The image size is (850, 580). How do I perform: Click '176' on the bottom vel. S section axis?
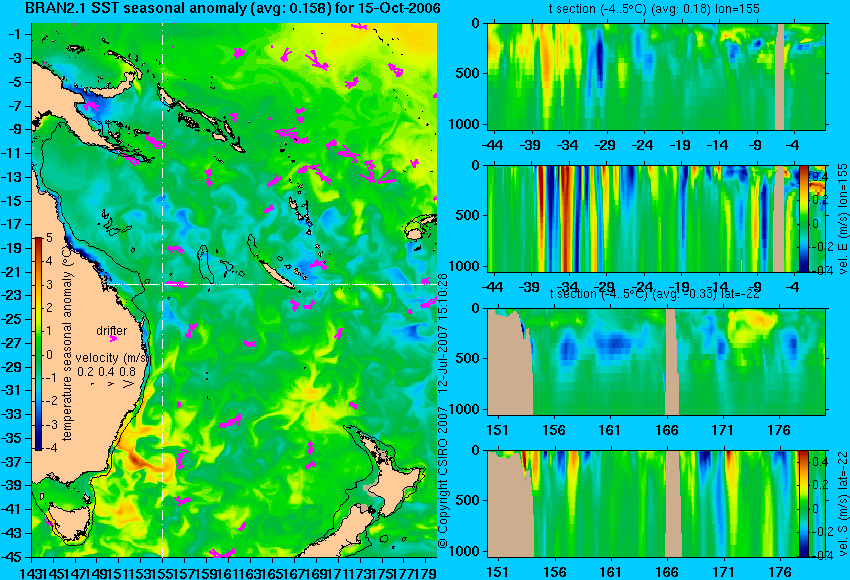[x=780, y=572]
